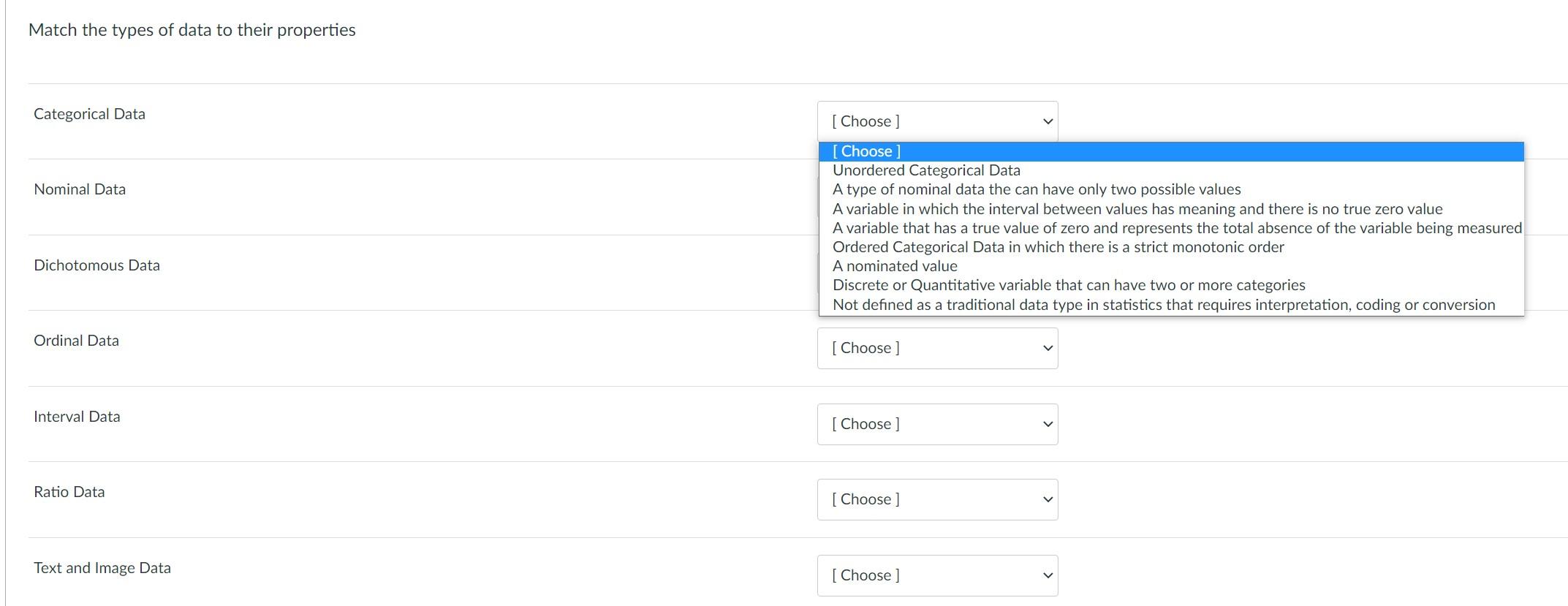Open the Text and Image Data dropdown
The width and height of the screenshot is (1568, 606).
[937, 575]
